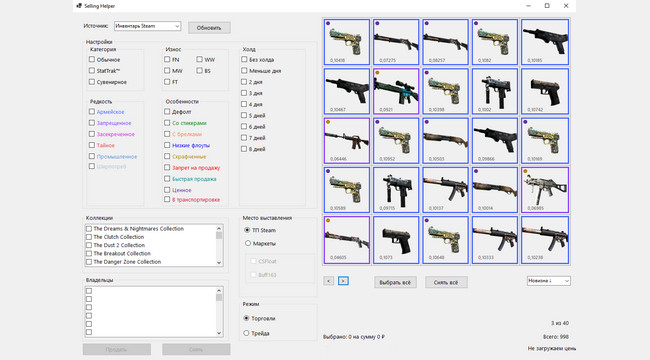Screen dimensions: 650x360
Task: Choose the Трейда mode radio button
Action: click(x=246, y=333)
